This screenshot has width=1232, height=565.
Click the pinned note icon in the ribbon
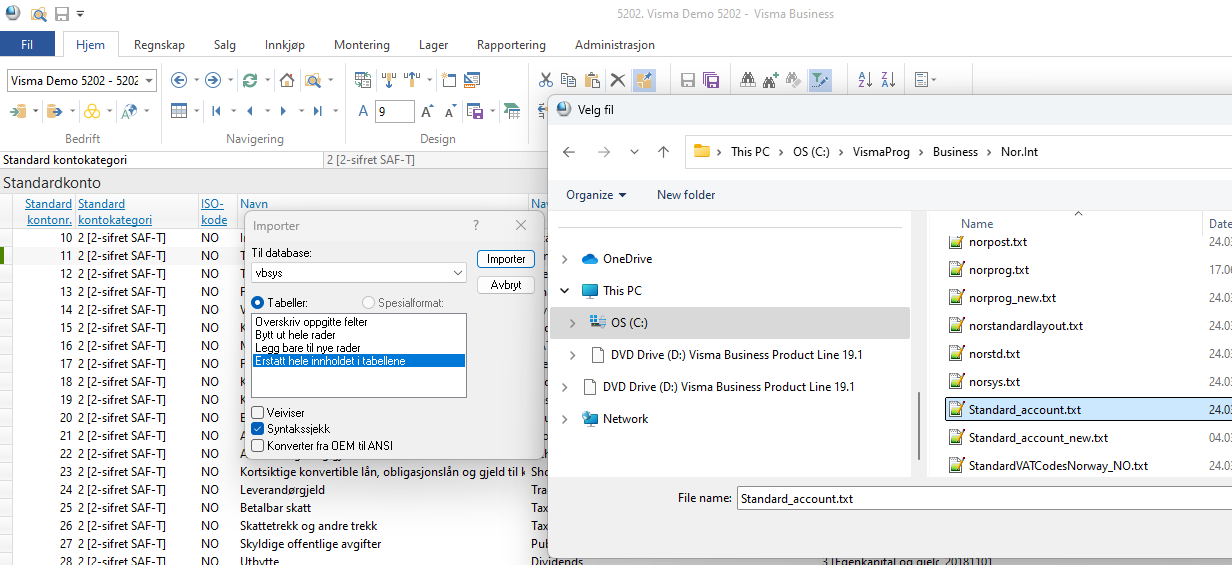tap(643, 80)
